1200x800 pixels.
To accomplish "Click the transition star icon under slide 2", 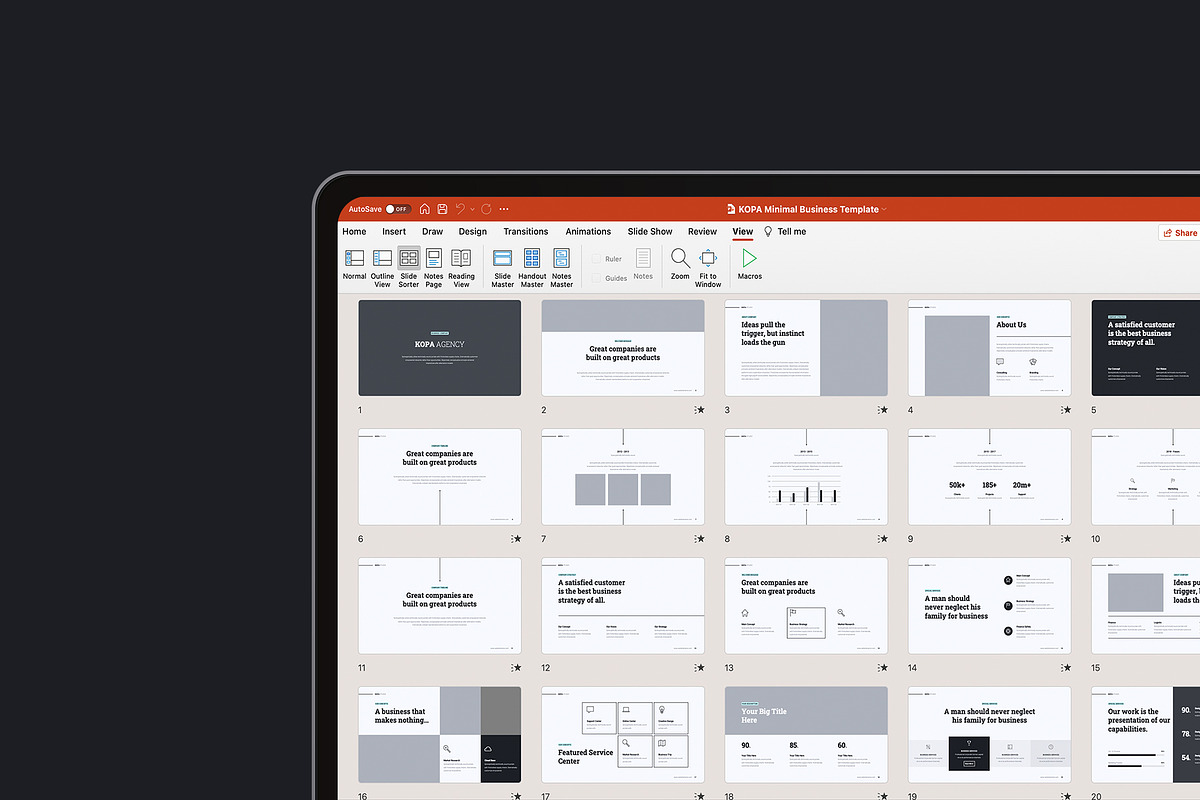I will click(699, 410).
